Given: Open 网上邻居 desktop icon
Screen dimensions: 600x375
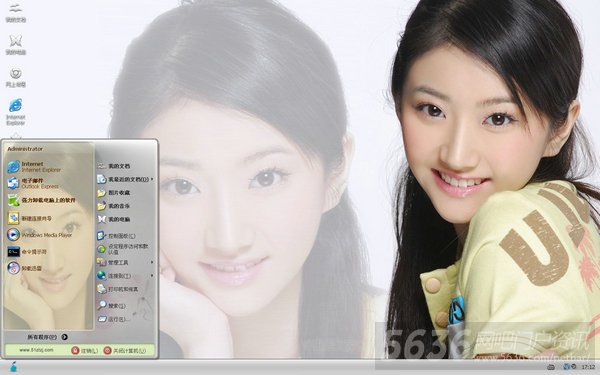Looking at the screenshot, I should (15, 78).
